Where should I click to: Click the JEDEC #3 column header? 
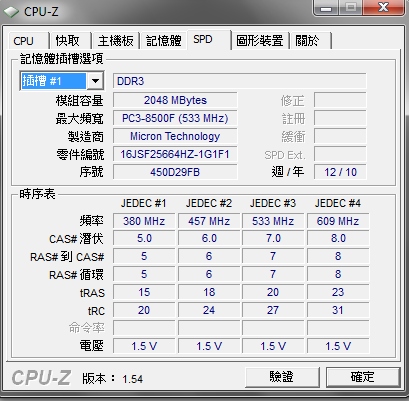pyautogui.click(x=273, y=203)
